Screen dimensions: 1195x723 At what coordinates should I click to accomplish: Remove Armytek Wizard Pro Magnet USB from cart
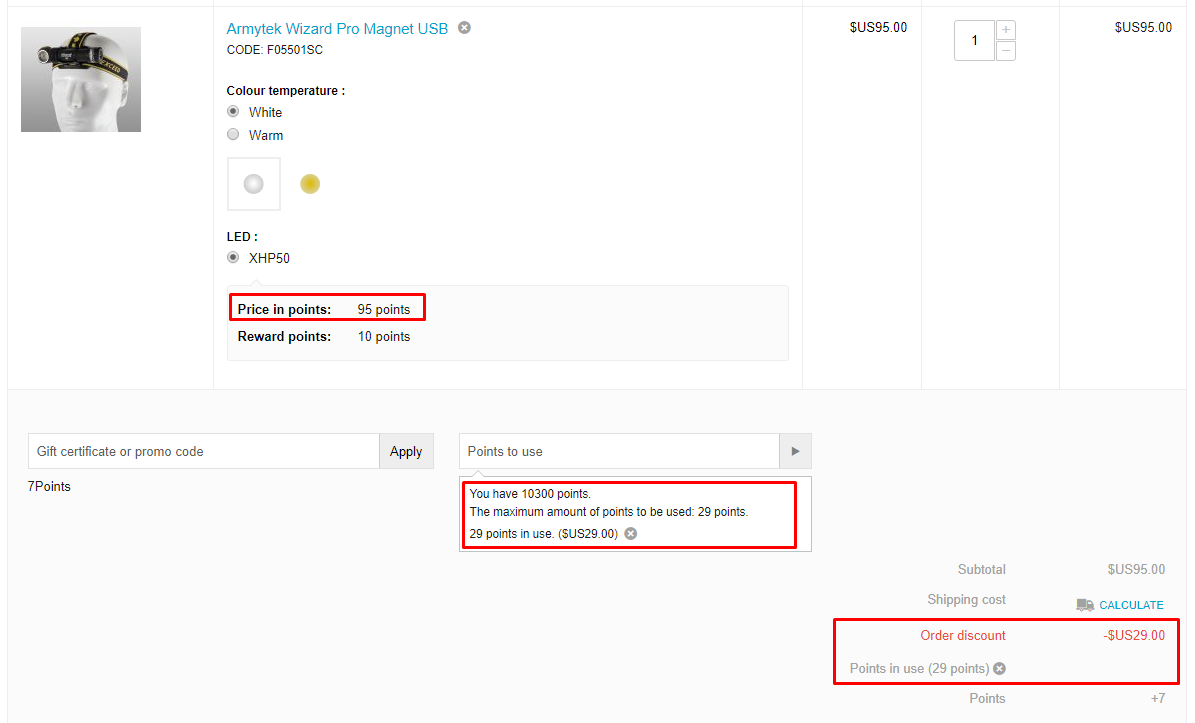pos(464,27)
